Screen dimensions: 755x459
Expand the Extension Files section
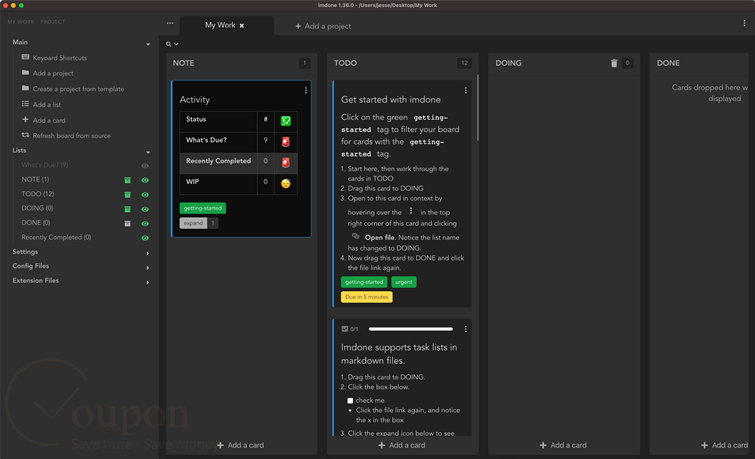click(x=148, y=282)
